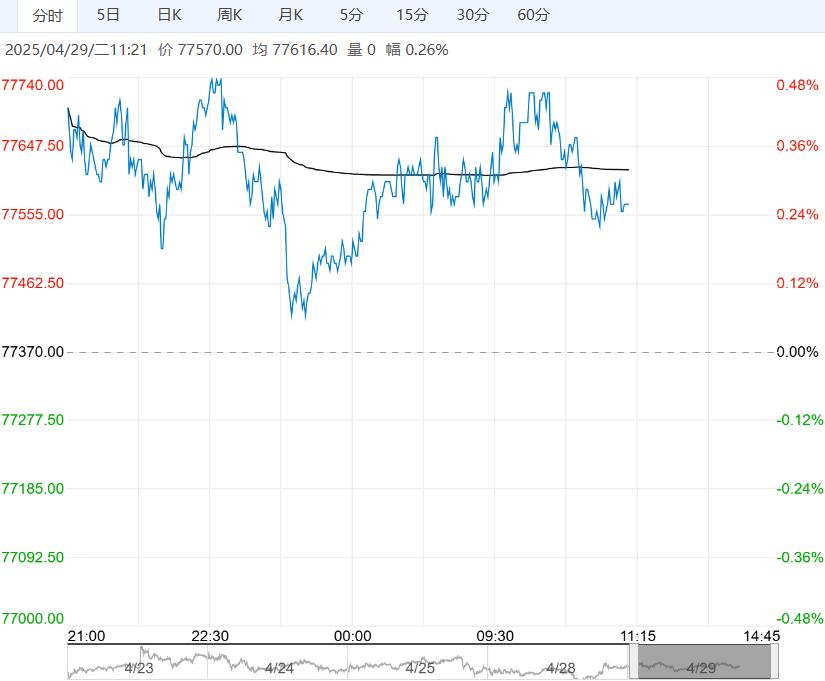Select the 分时 intraday chart tab

tap(47, 15)
